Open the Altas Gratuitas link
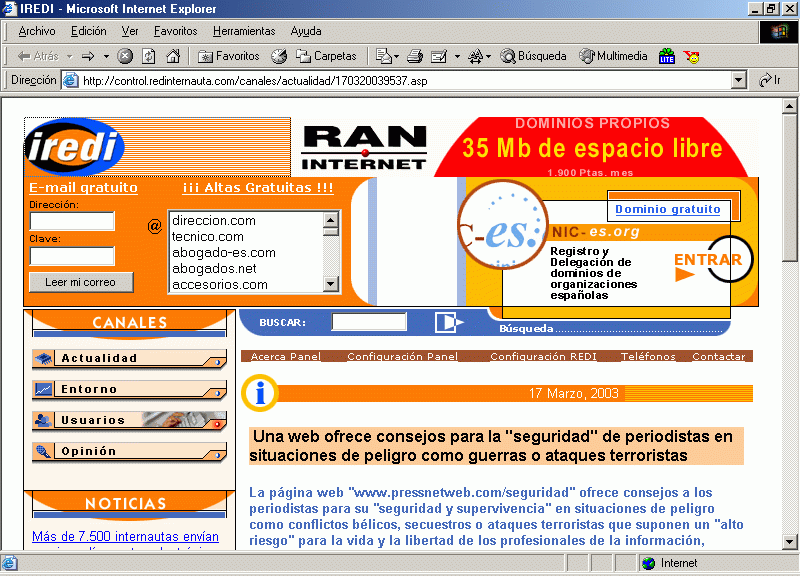Viewport: 800px width, 576px height. point(258,188)
